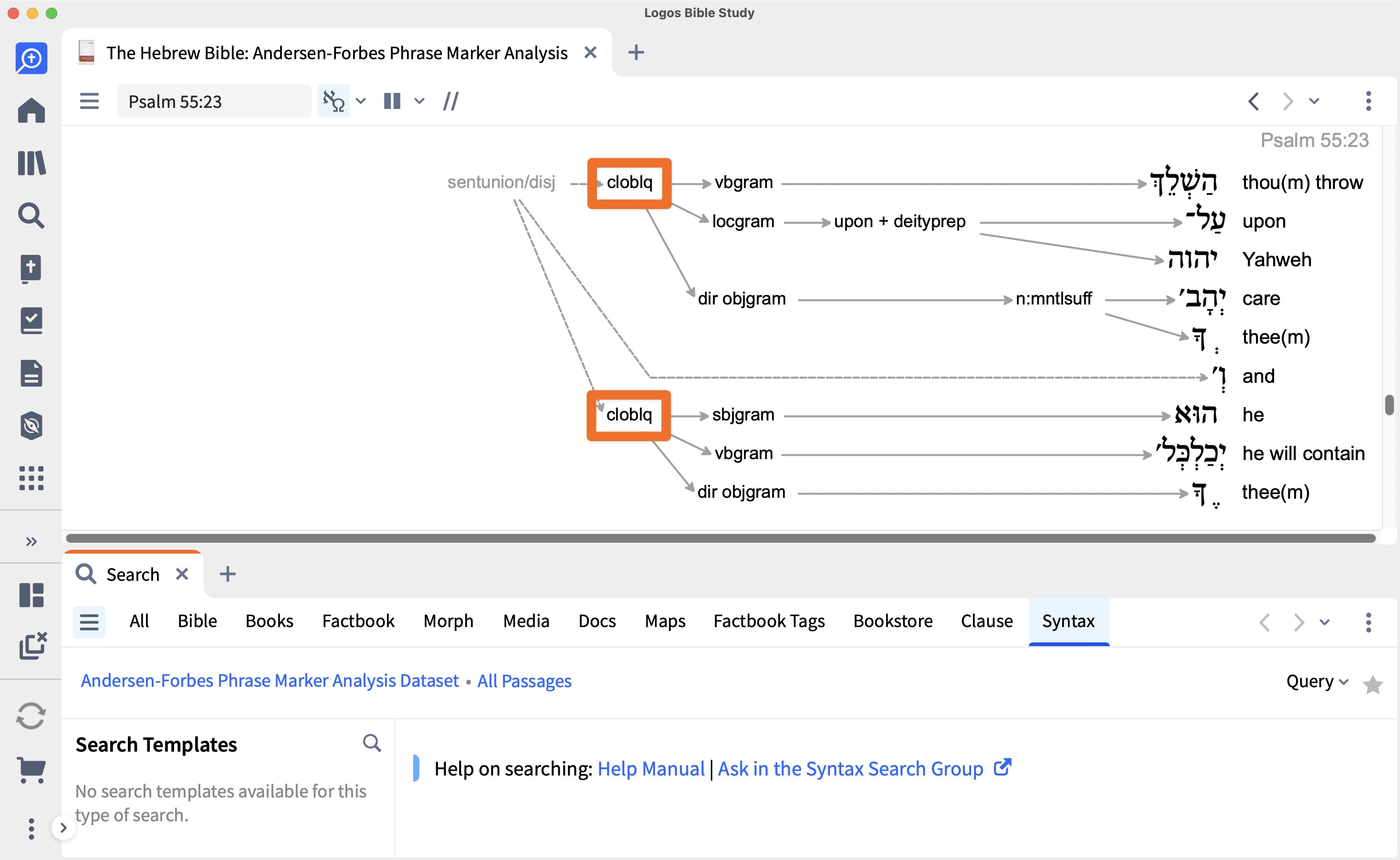The width and height of the screenshot is (1400, 860).
Task: Open the checklist sidebar icon
Action: click(31, 321)
